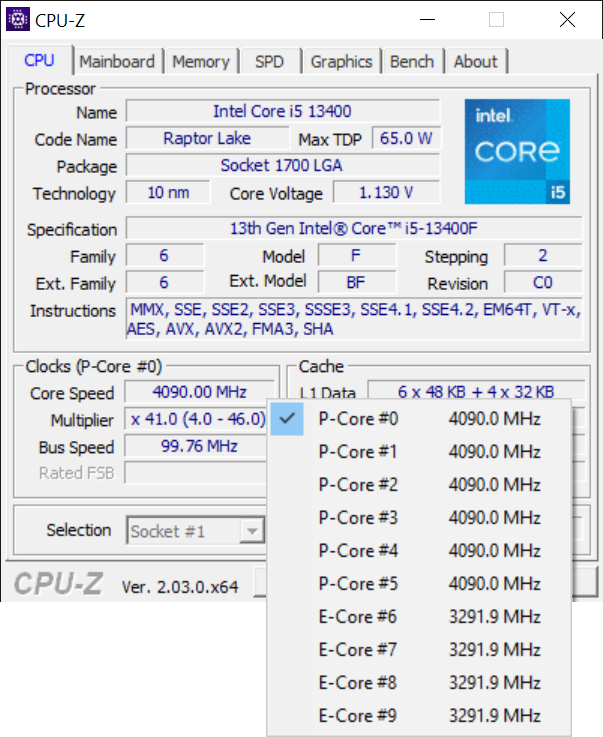Screen dimensions: 603x737
Task: Open the Memory tab
Action: (x=201, y=62)
